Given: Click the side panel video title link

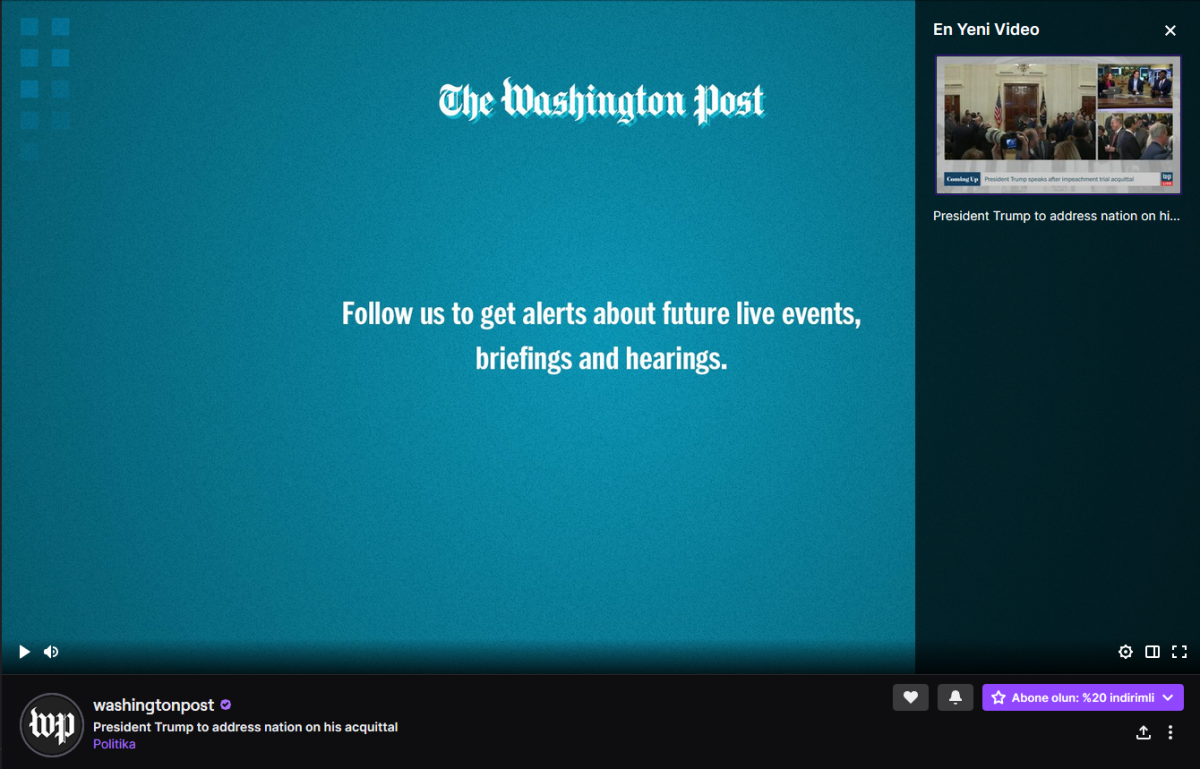Looking at the screenshot, I should tap(1055, 216).
